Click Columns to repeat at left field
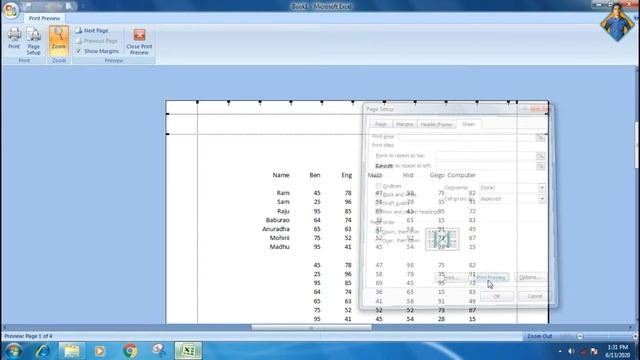Screen dimensions: 640x360 tap(485, 166)
